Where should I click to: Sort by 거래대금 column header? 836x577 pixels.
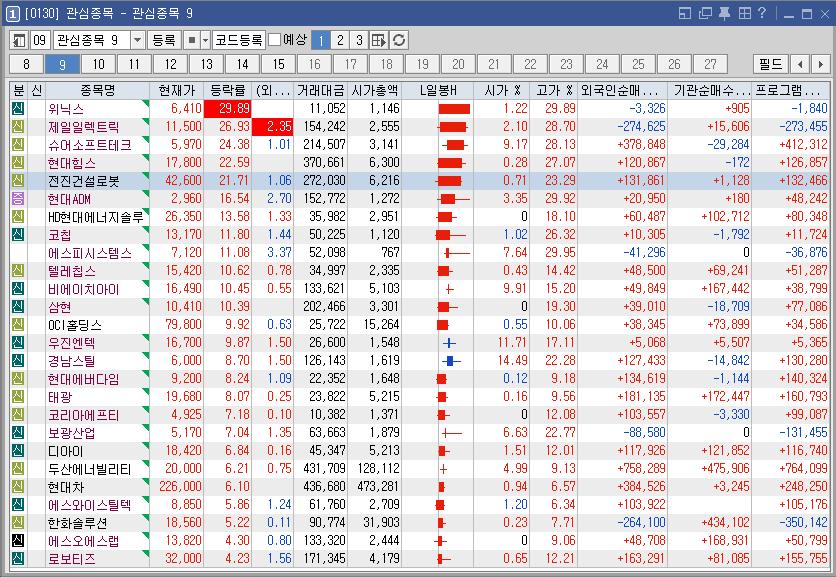[320, 91]
